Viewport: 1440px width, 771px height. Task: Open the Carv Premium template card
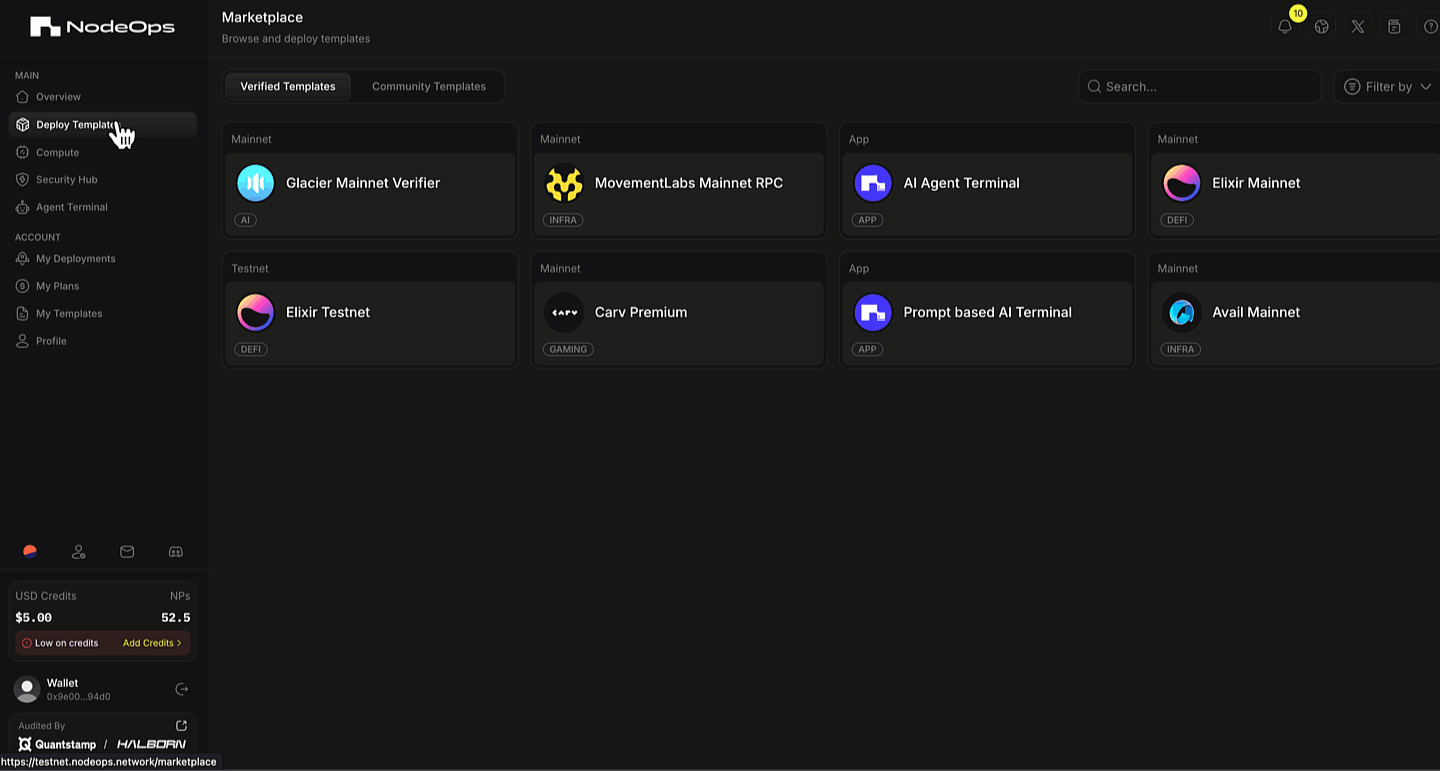tap(679, 310)
